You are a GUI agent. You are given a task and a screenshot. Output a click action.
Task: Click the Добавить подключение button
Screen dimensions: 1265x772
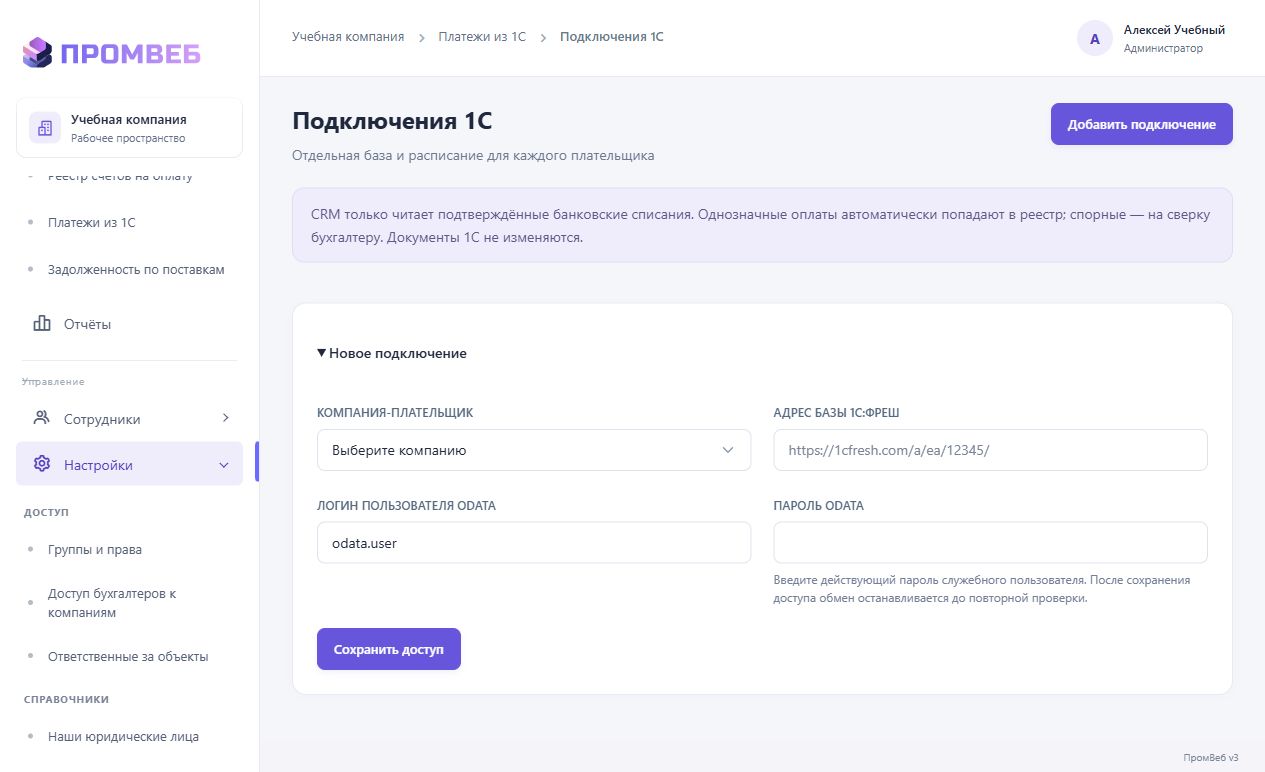tap(1142, 125)
